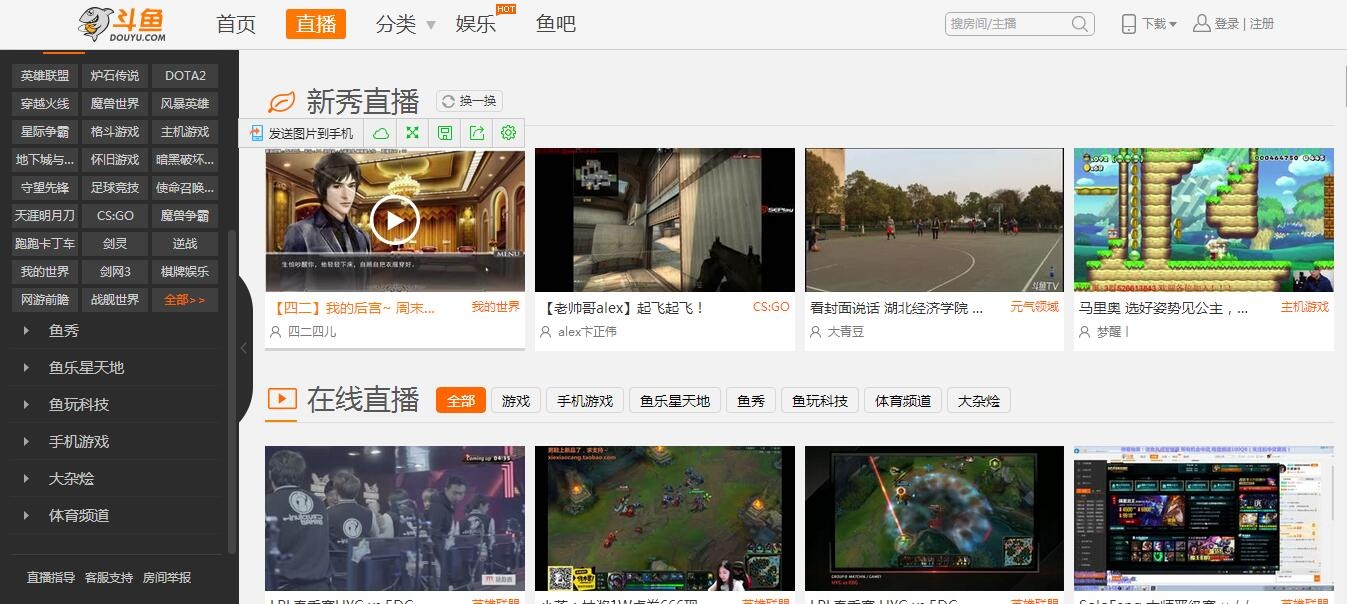Click the 主机游戏 label on Mario card
This screenshot has height=604, width=1347.
point(1305,307)
